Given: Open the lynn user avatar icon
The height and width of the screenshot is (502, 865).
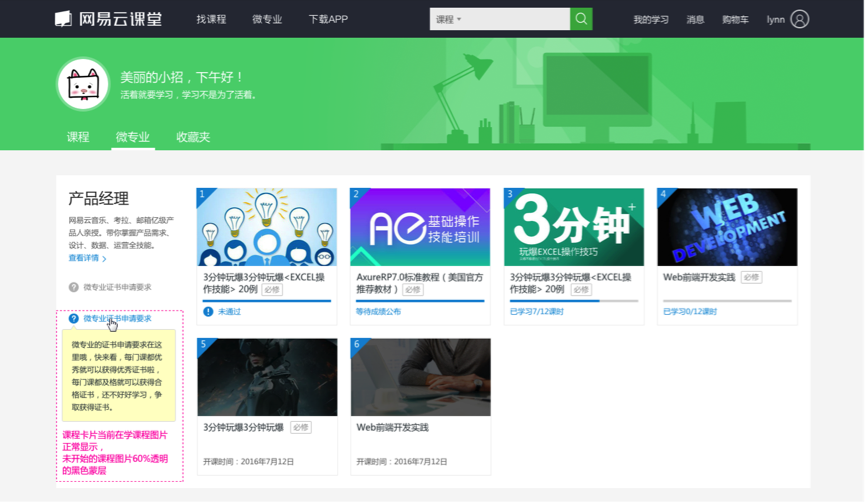Looking at the screenshot, I should (x=799, y=19).
